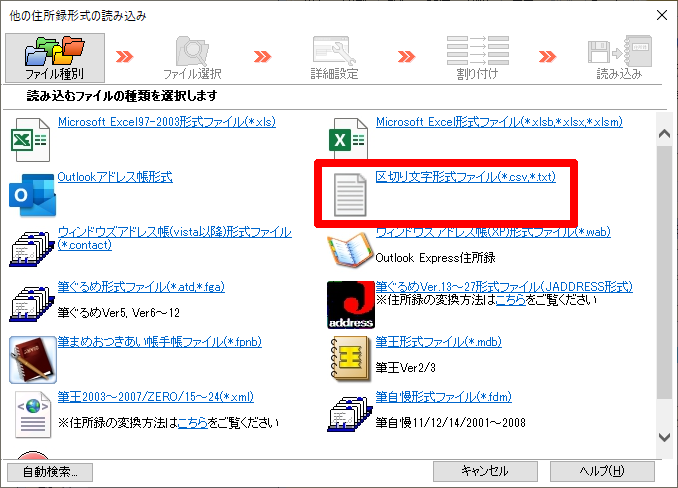Choose ウィンドウズアドレス帳(XP) *.wab link
The height and width of the screenshot is (488, 678).
[493, 232]
